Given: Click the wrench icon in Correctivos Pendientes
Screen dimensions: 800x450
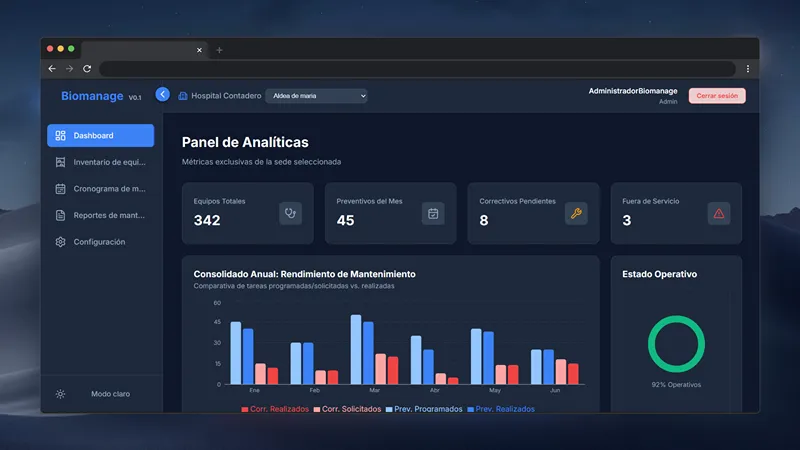Looking at the screenshot, I should (576, 213).
